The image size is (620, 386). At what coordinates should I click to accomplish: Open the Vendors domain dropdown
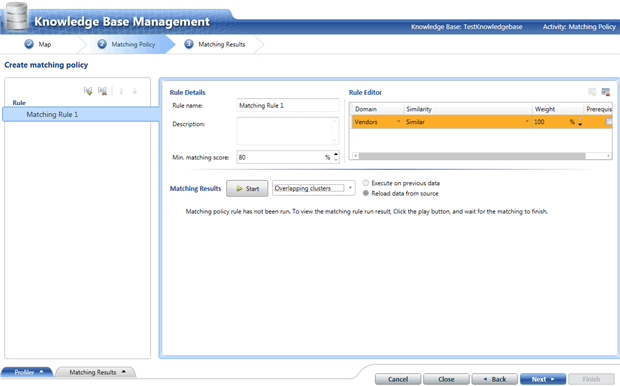pyautogui.click(x=399, y=121)
